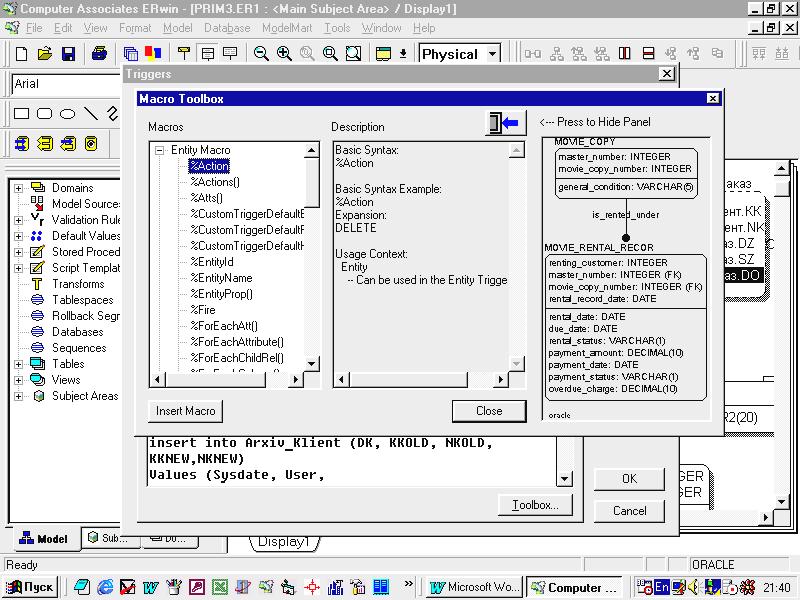The image size is (800, 600).
Task: Select the %ForEachChildRel() macro
Action: click(237, 358)
